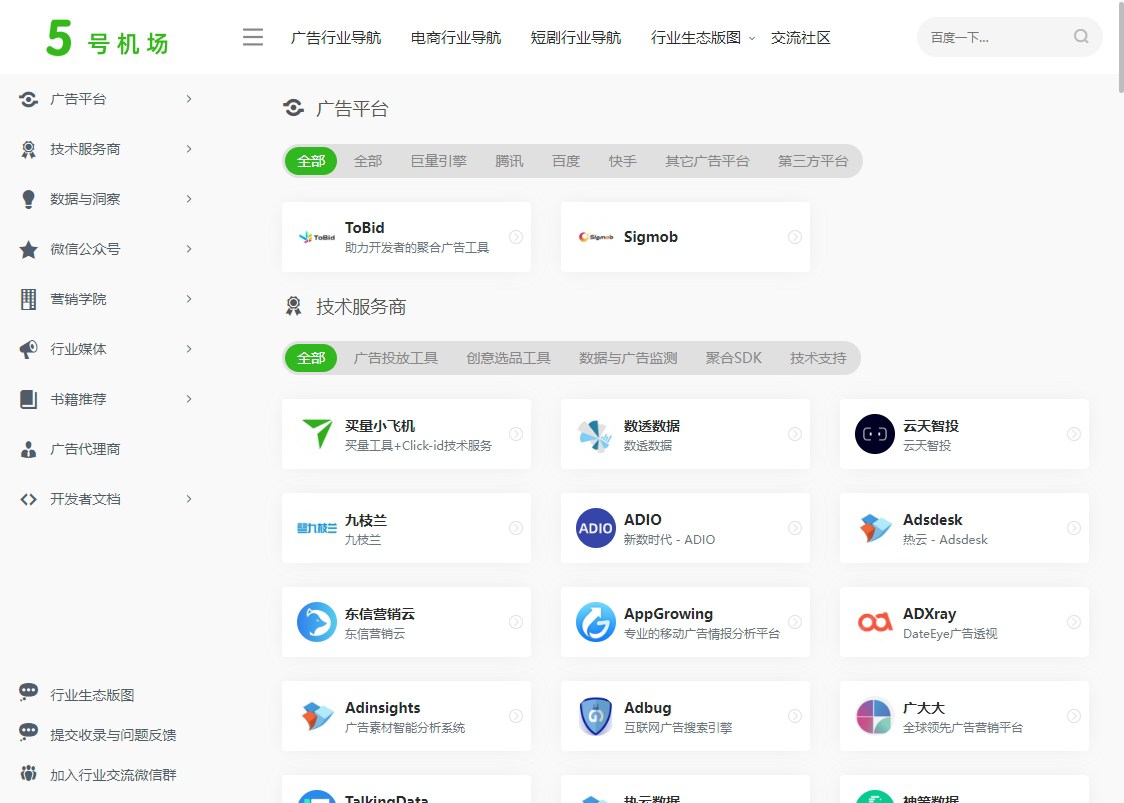
Task: Select the 第三方平台 tab
Action: 813,161
